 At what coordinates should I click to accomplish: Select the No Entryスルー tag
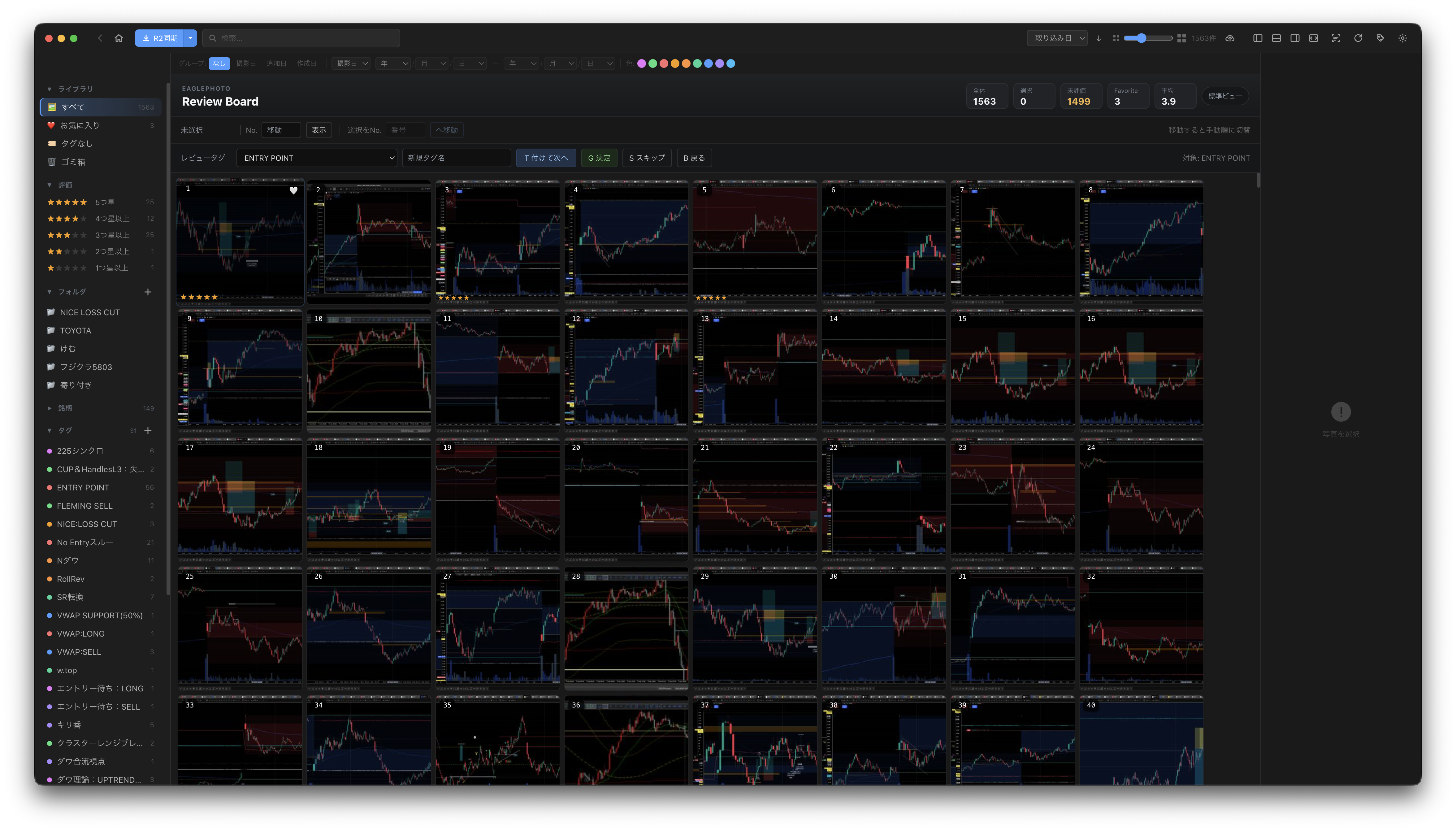point(100,542)
